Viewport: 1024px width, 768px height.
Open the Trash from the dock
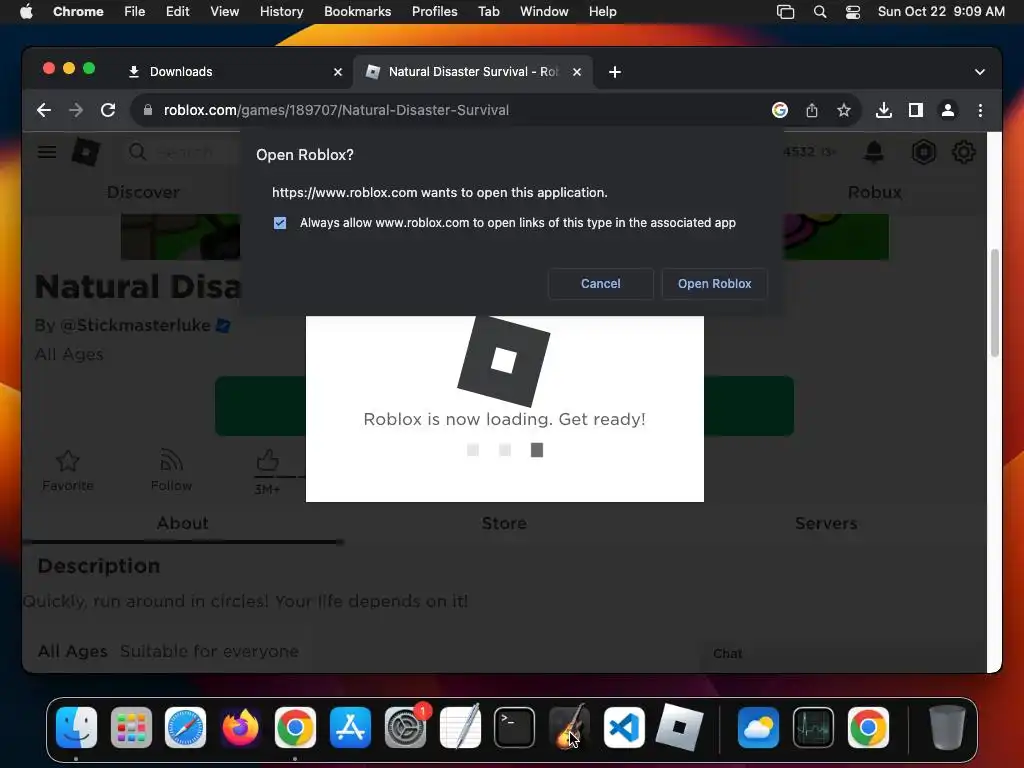[947, 728]
